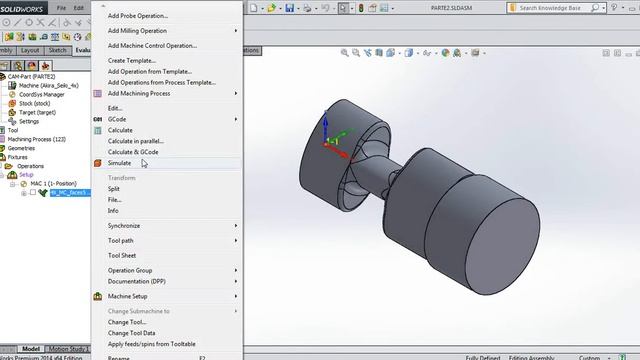Click the Machine Setup icon in menu

[x=98, y=296]
